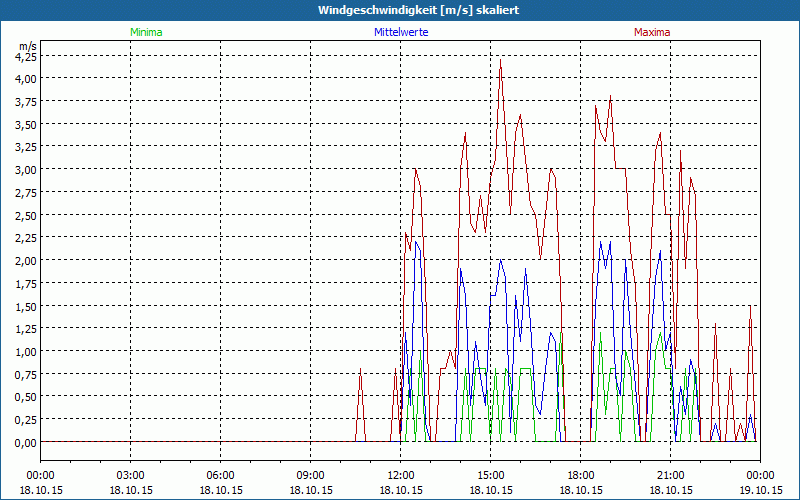Click the 15:00 time axis label
The height and width of the screenshot is (500, 800).
click(x=491, y=476)
